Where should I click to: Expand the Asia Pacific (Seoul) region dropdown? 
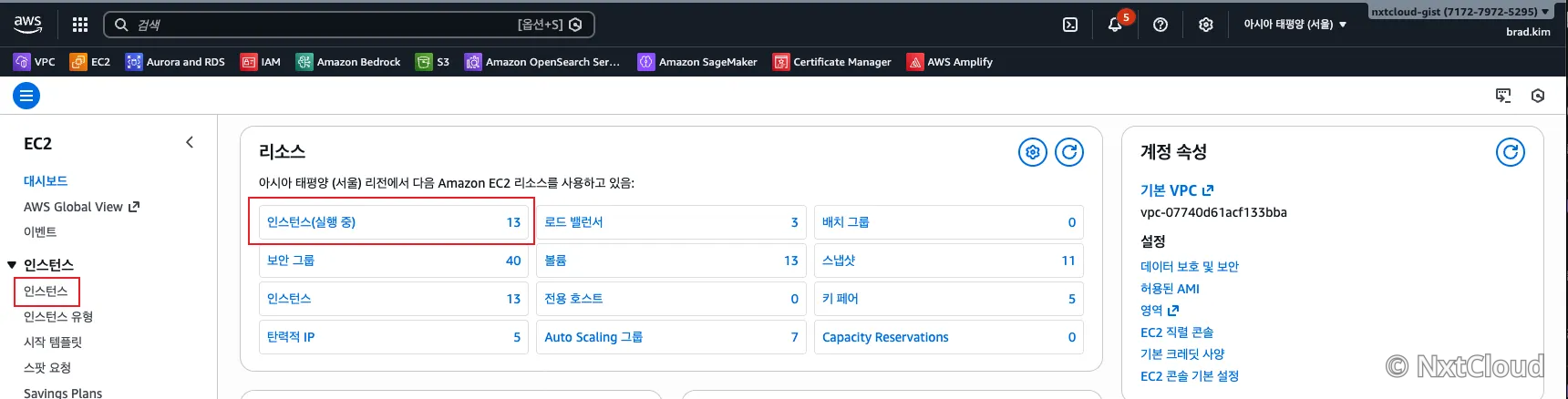[x=1295, y=25]
